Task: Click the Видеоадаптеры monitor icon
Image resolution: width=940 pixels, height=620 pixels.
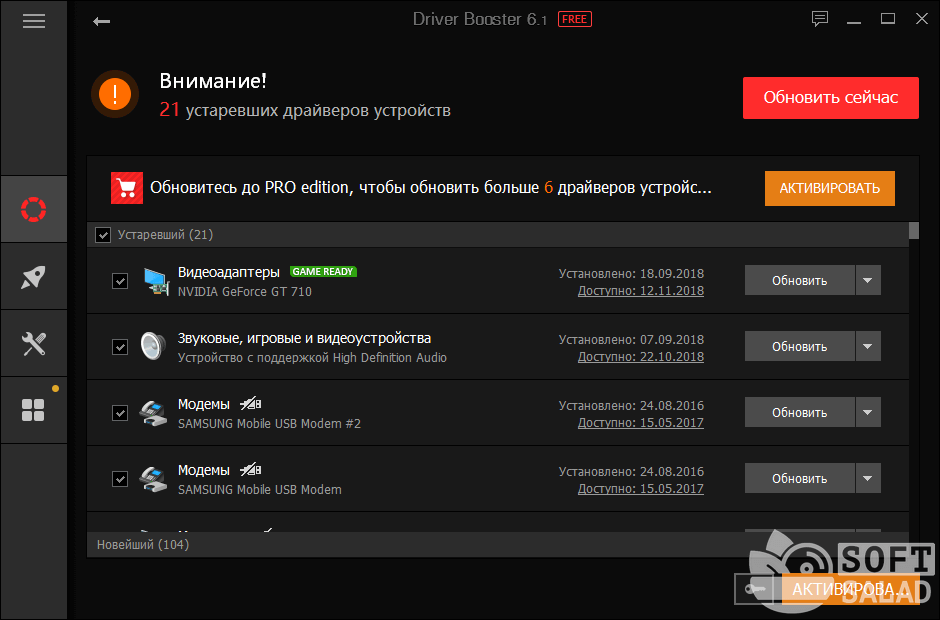Action: (x=156, y=281)
